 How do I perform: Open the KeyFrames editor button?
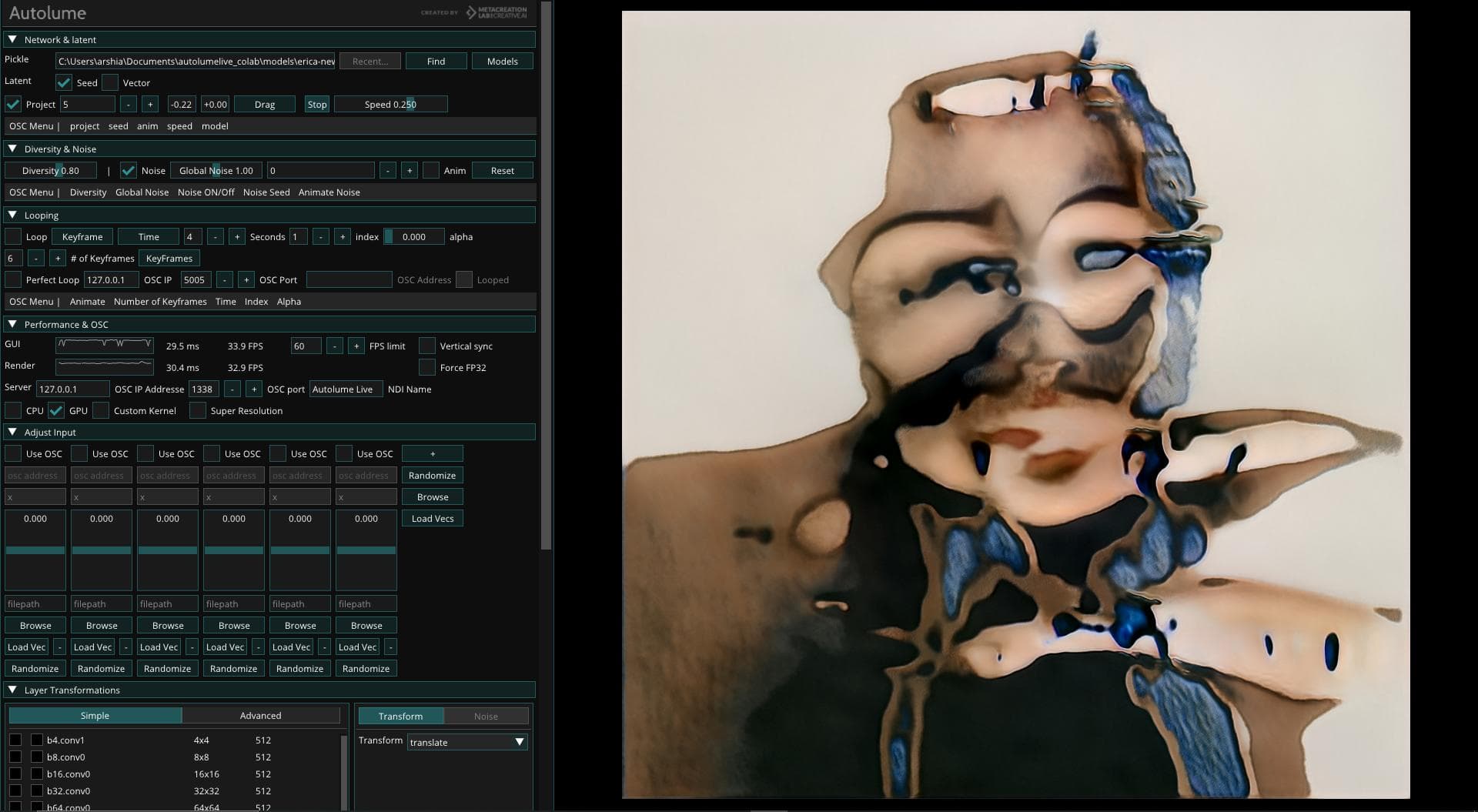click(x=169, y=258)
